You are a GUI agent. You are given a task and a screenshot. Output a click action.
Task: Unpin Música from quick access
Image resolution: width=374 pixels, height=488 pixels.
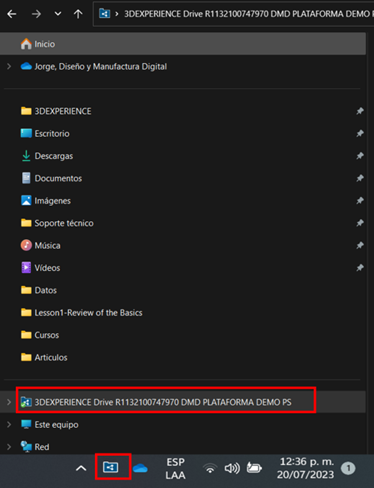tap(360, 245)
